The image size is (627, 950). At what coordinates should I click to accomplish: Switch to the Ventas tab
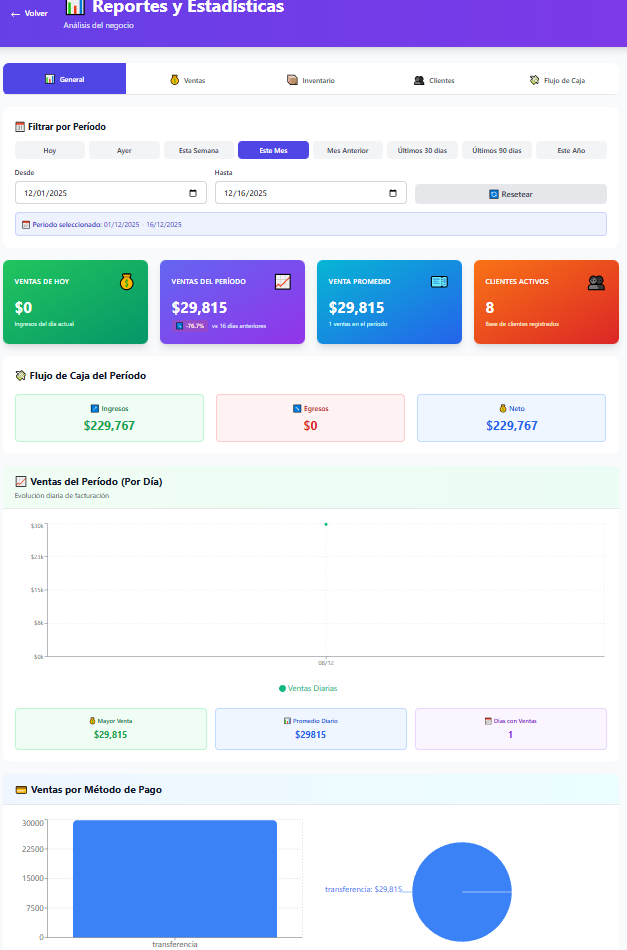pyautogui.click(x=188, y=80)
